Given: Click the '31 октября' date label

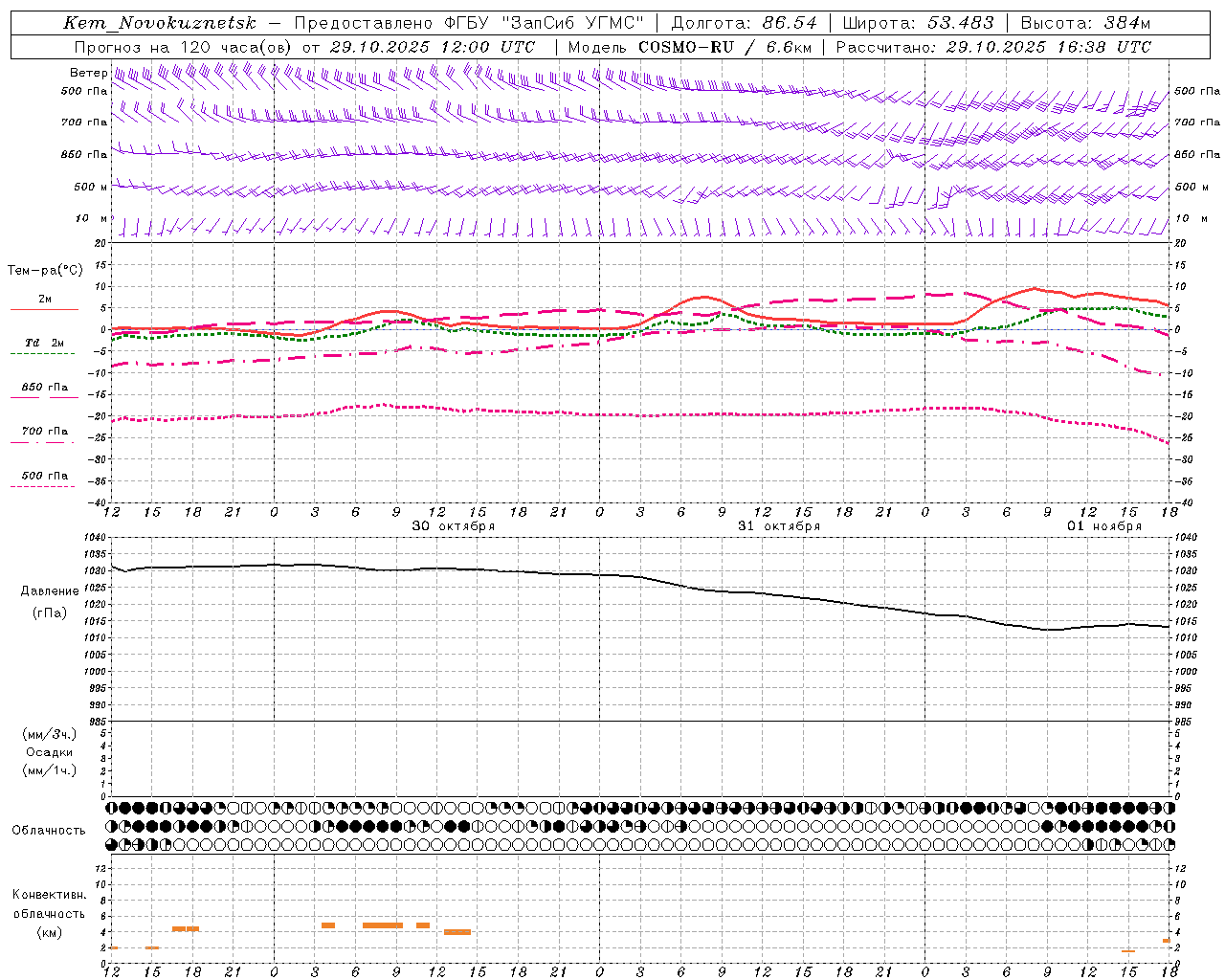Looking at the screenshot, I should point(778,526).
